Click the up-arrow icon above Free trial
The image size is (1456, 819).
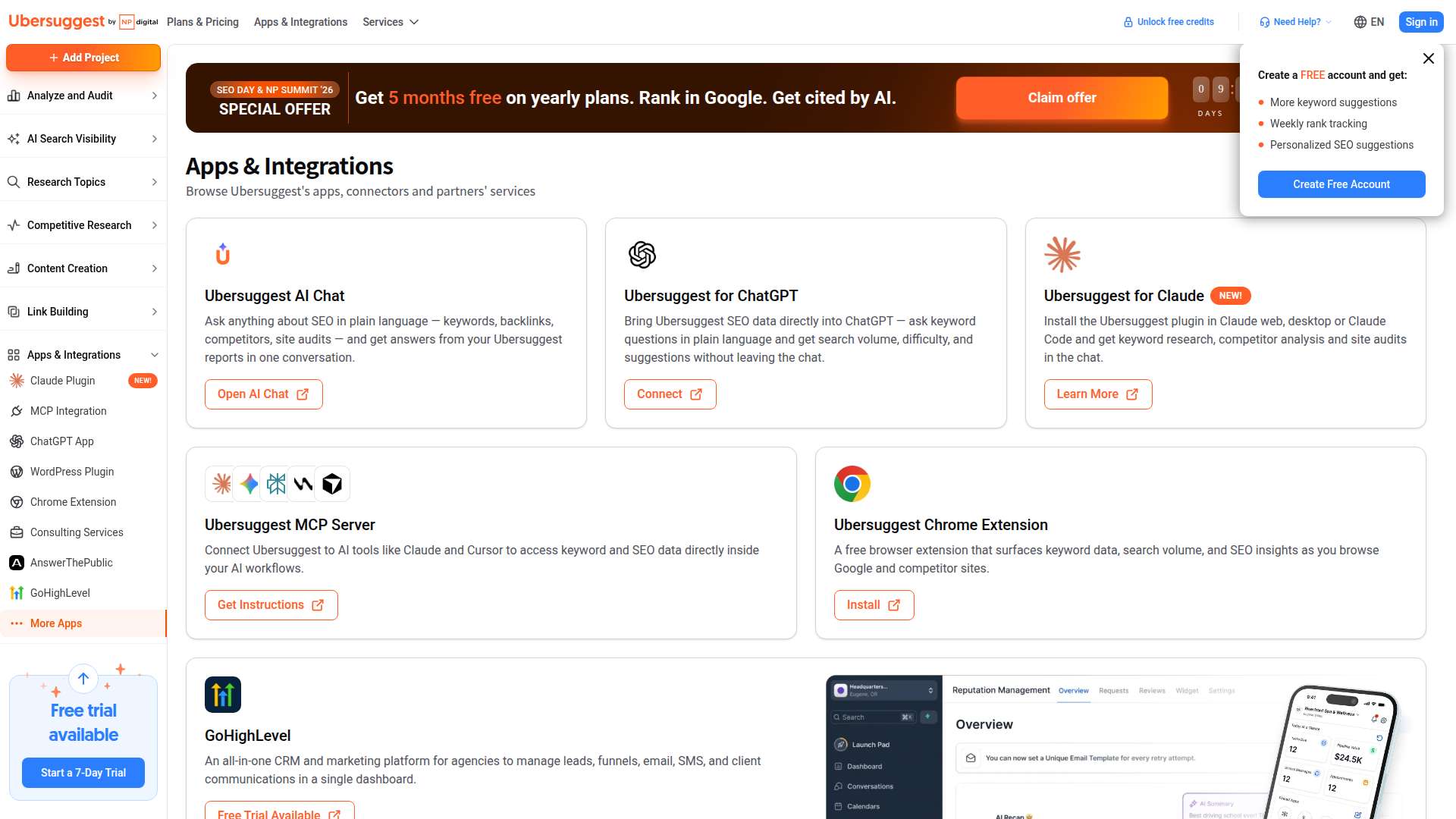[x=83, y=679]
